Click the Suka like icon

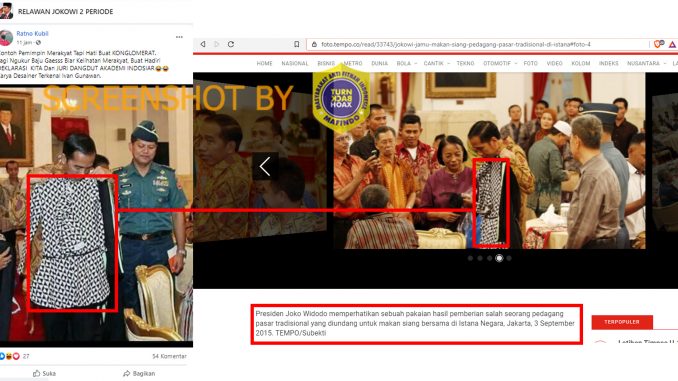pos(37,373)
